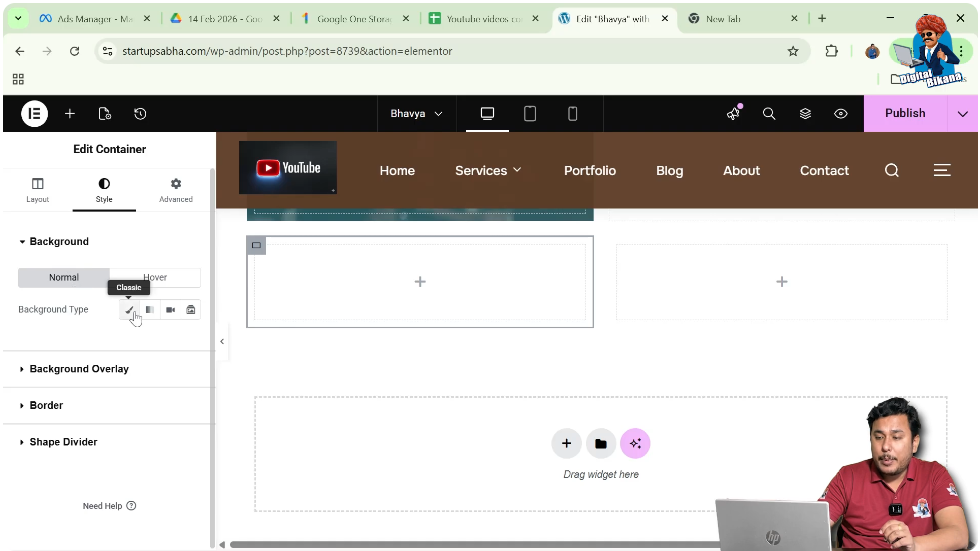980x551 pixels.
Task: Switch to Ads Manager browser tab
Action: 94,19
